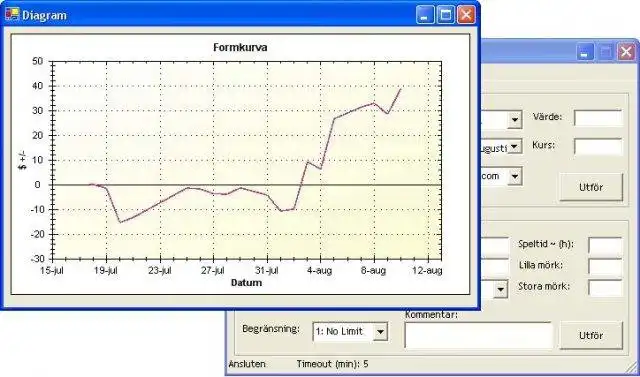The height and width of the screenshot is (377, 640).
Task: Click the Formkurva chart title
Action: coord(240,47)
